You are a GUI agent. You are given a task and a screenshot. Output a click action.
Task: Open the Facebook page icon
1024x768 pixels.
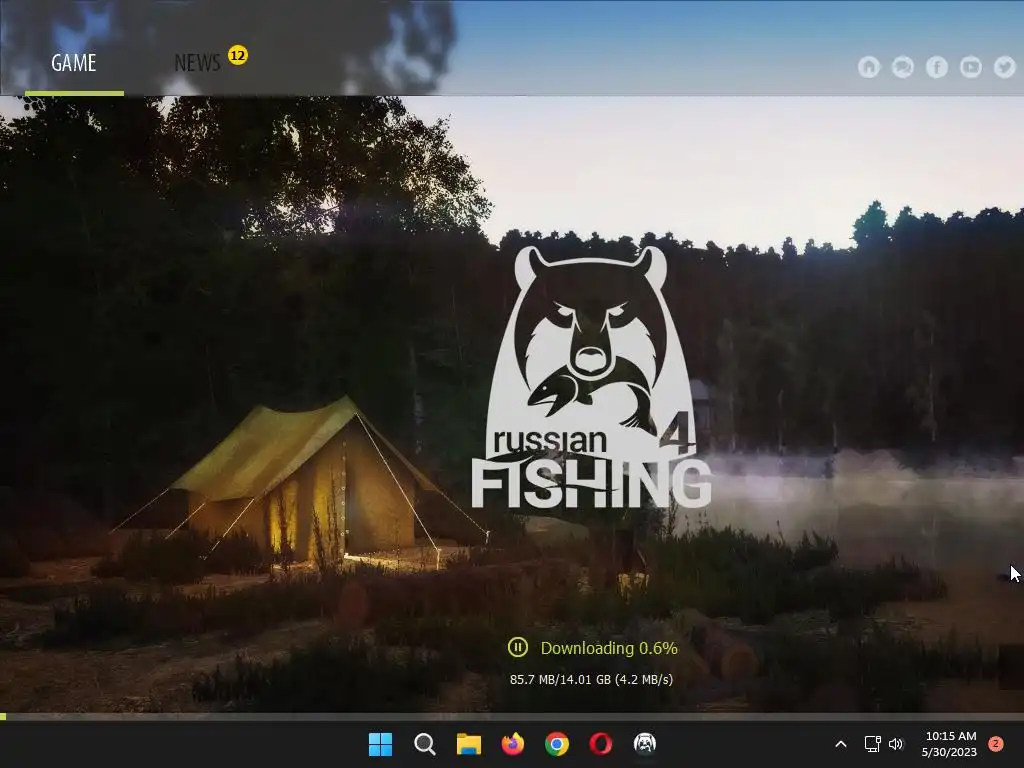coord(936,67)
